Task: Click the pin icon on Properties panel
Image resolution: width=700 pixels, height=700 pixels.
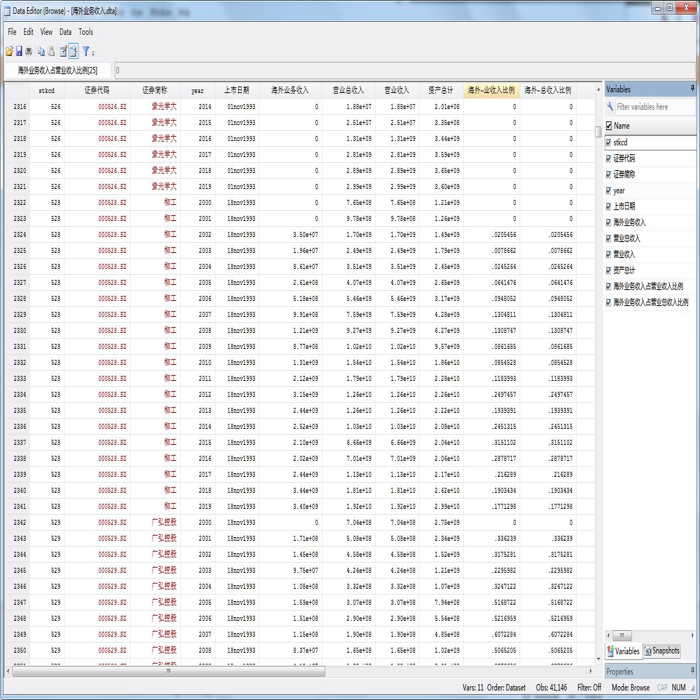Action: (x=692, y=671)
